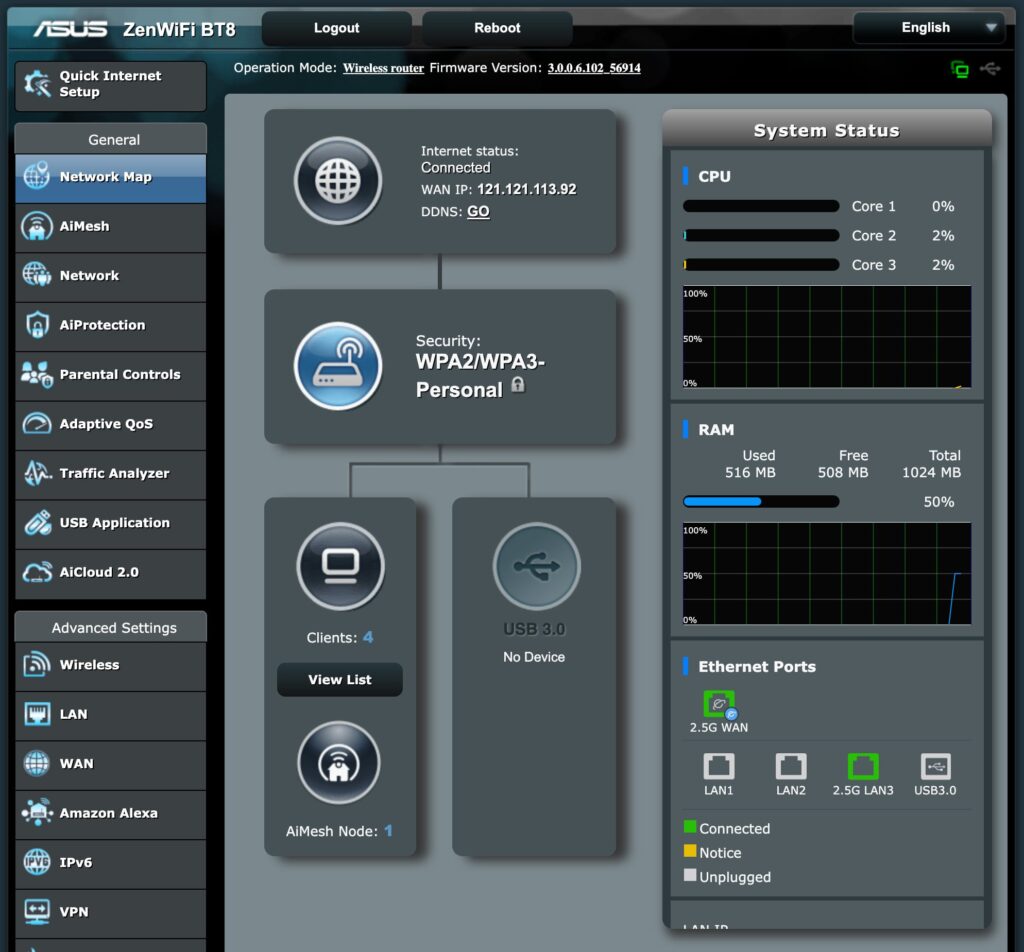The image size is (1024, 952).
Task: Click the wireless router security icon
Action: coord(338,366)
